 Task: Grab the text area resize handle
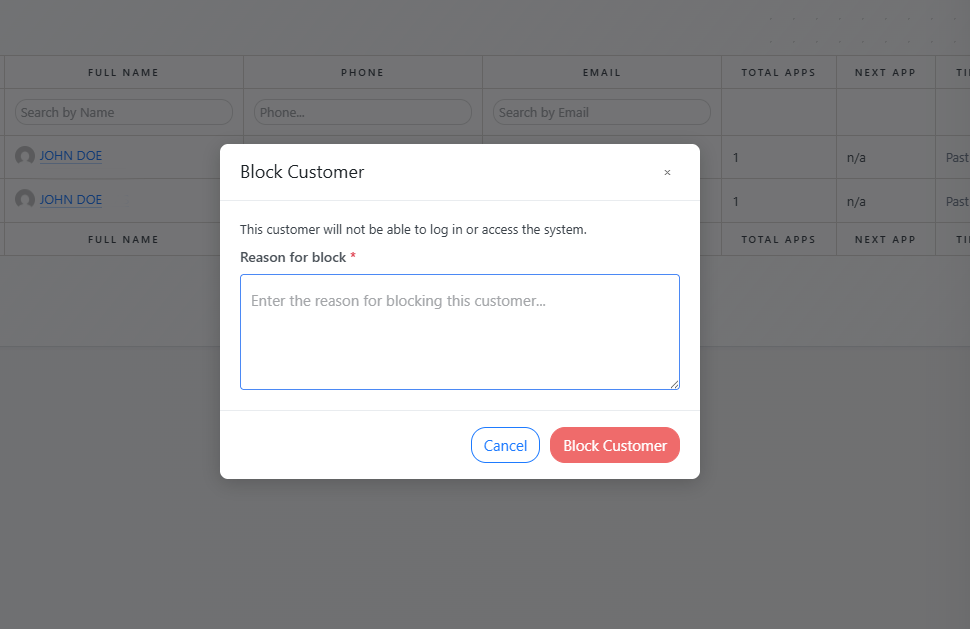tap(675, 384)
